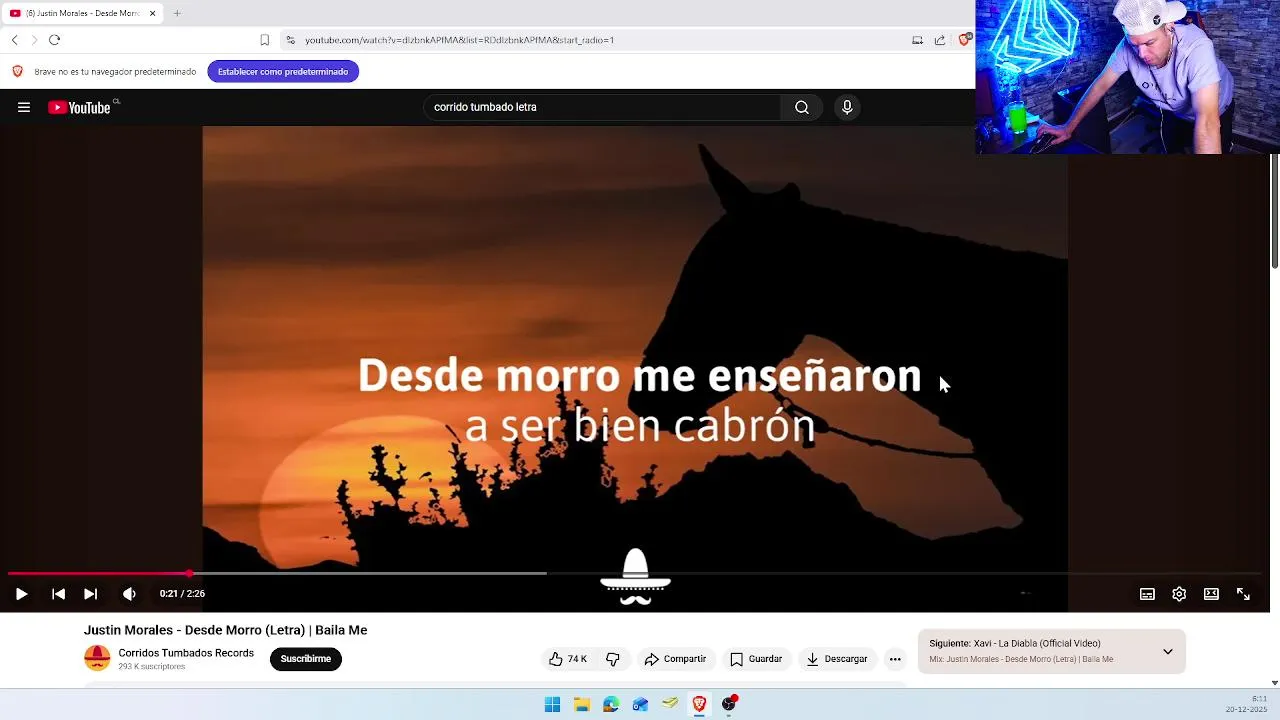Viewport: 1280px width, 720px height.
Task: Open site info icon in address bar
Action: click(x=290, y=40)
